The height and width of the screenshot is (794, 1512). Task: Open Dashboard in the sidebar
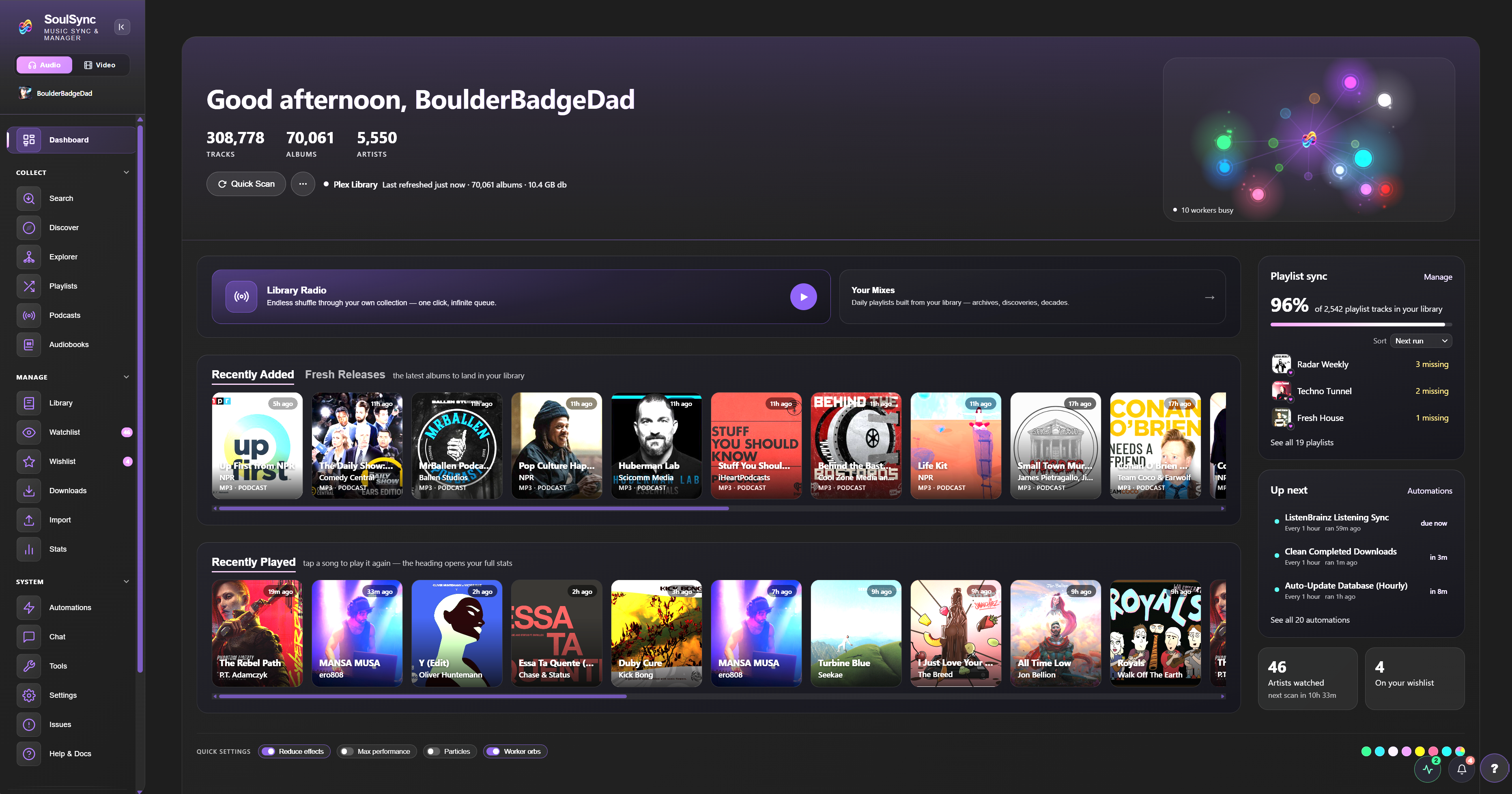tap(71, 140)
